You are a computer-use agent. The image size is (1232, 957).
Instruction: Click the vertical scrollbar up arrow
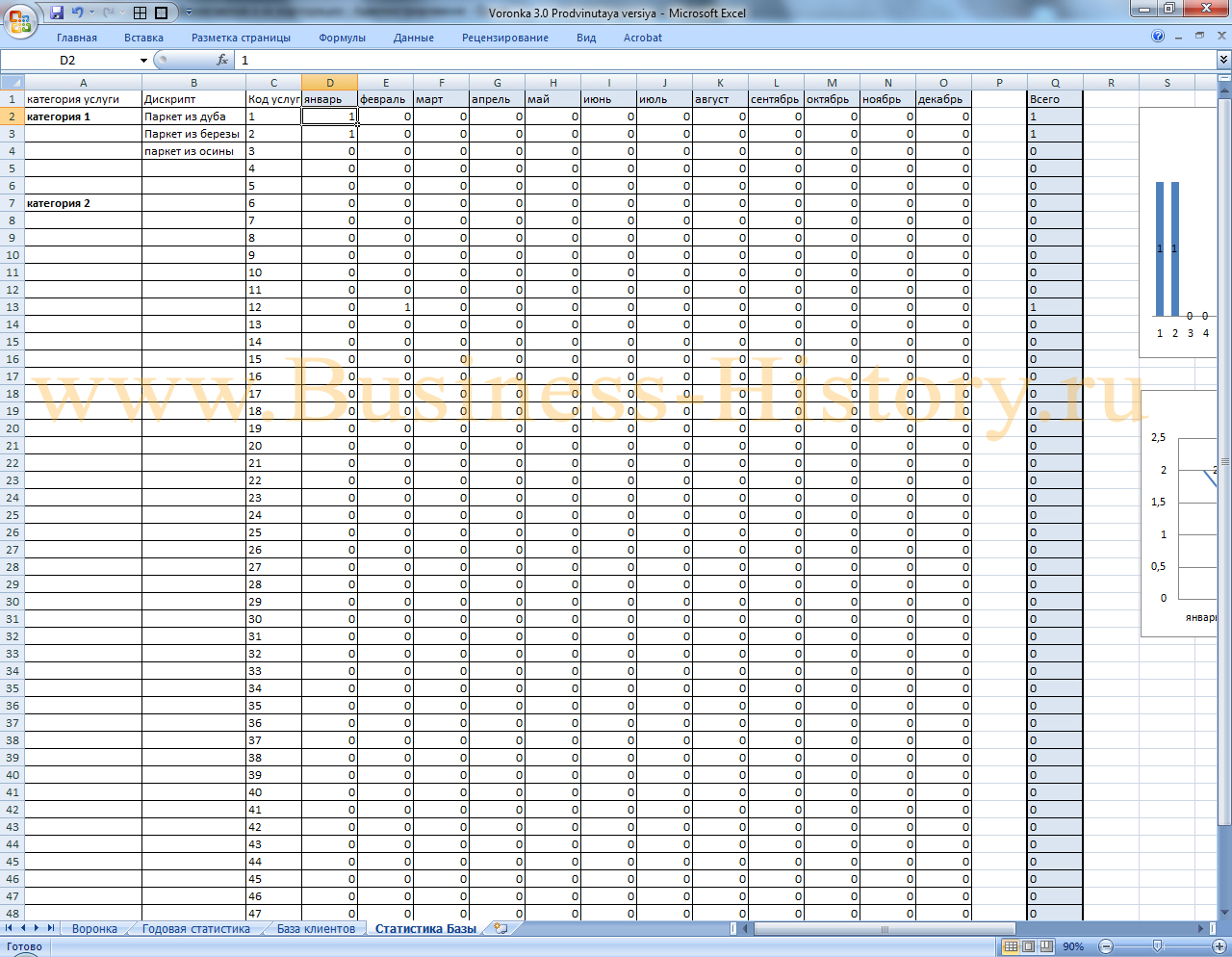(1224, 89)
